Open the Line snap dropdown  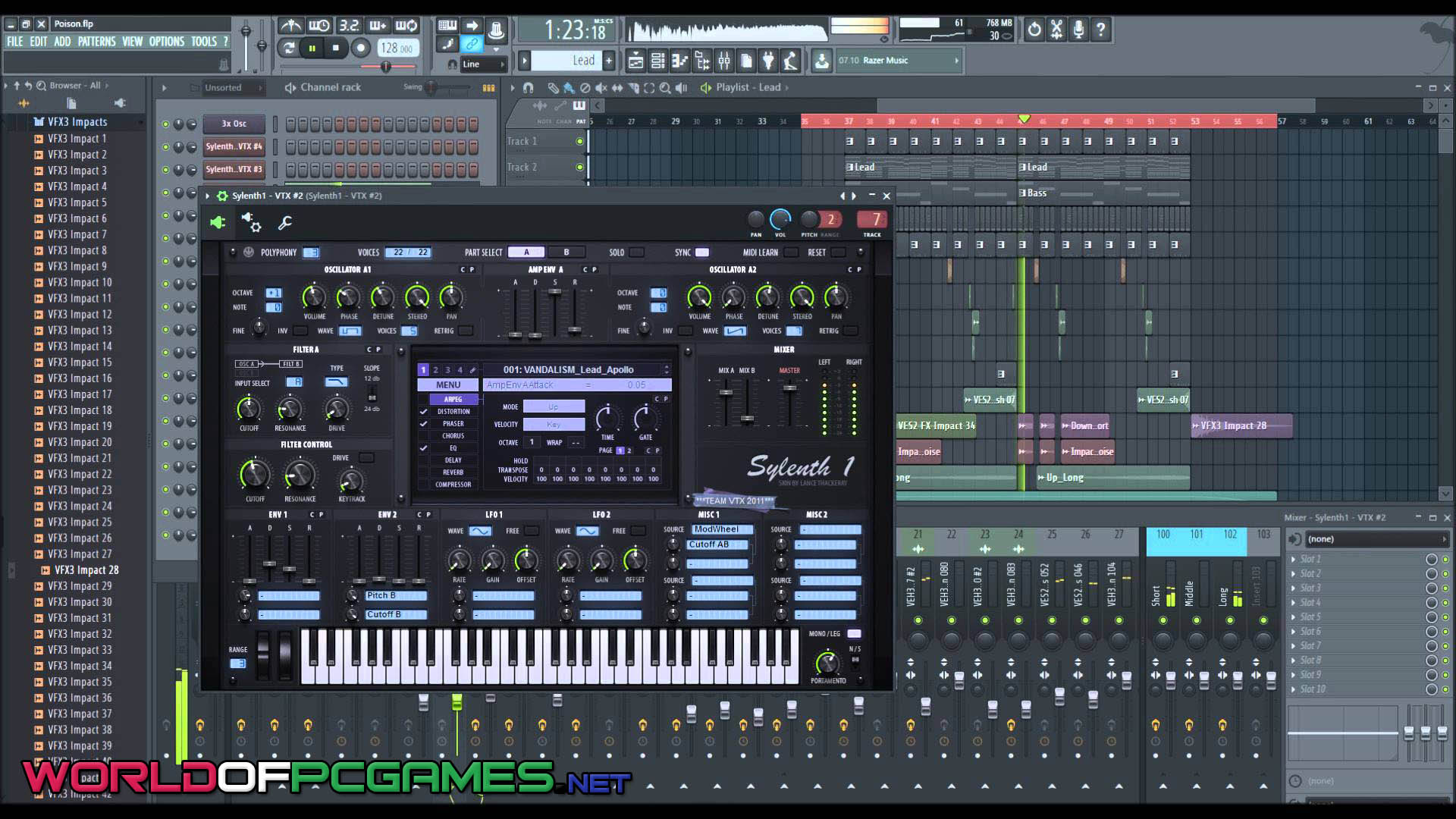point(482,64)
